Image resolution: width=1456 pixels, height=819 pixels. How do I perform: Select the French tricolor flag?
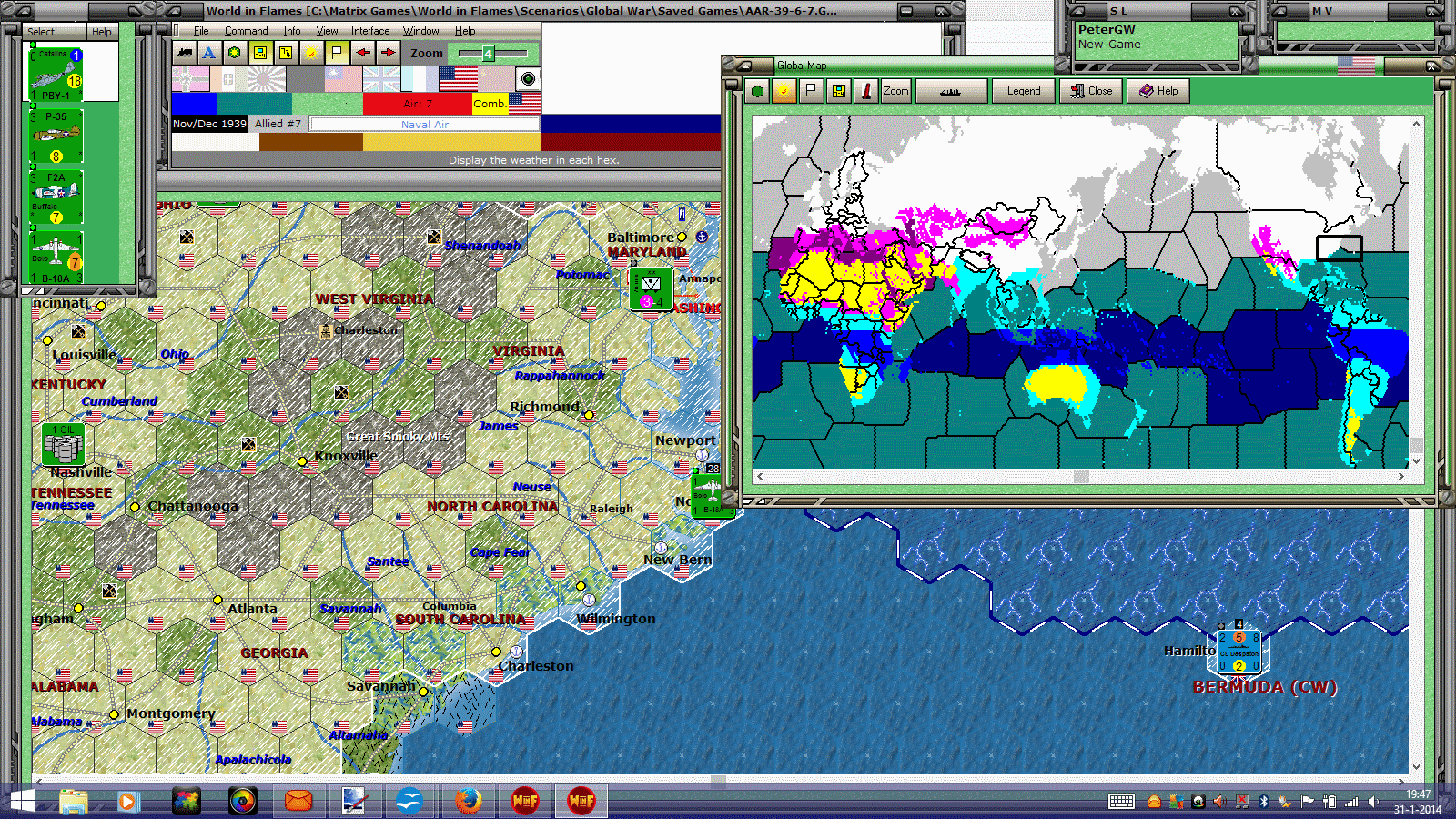(x=420, y=79)
